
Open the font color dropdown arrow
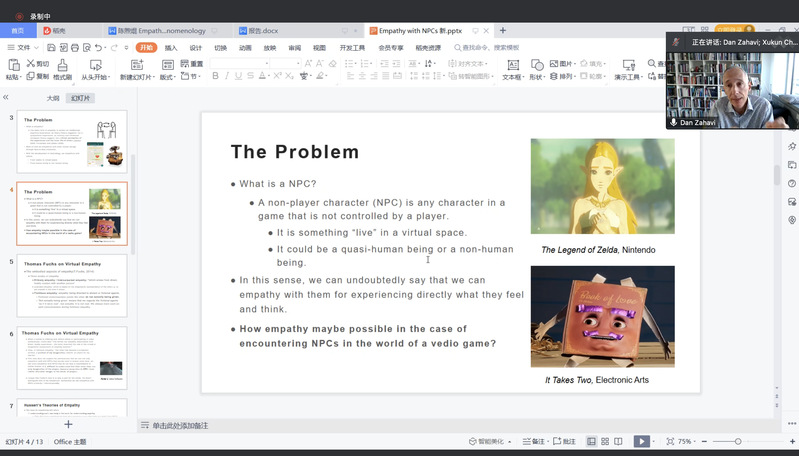[x=269, y=76]
